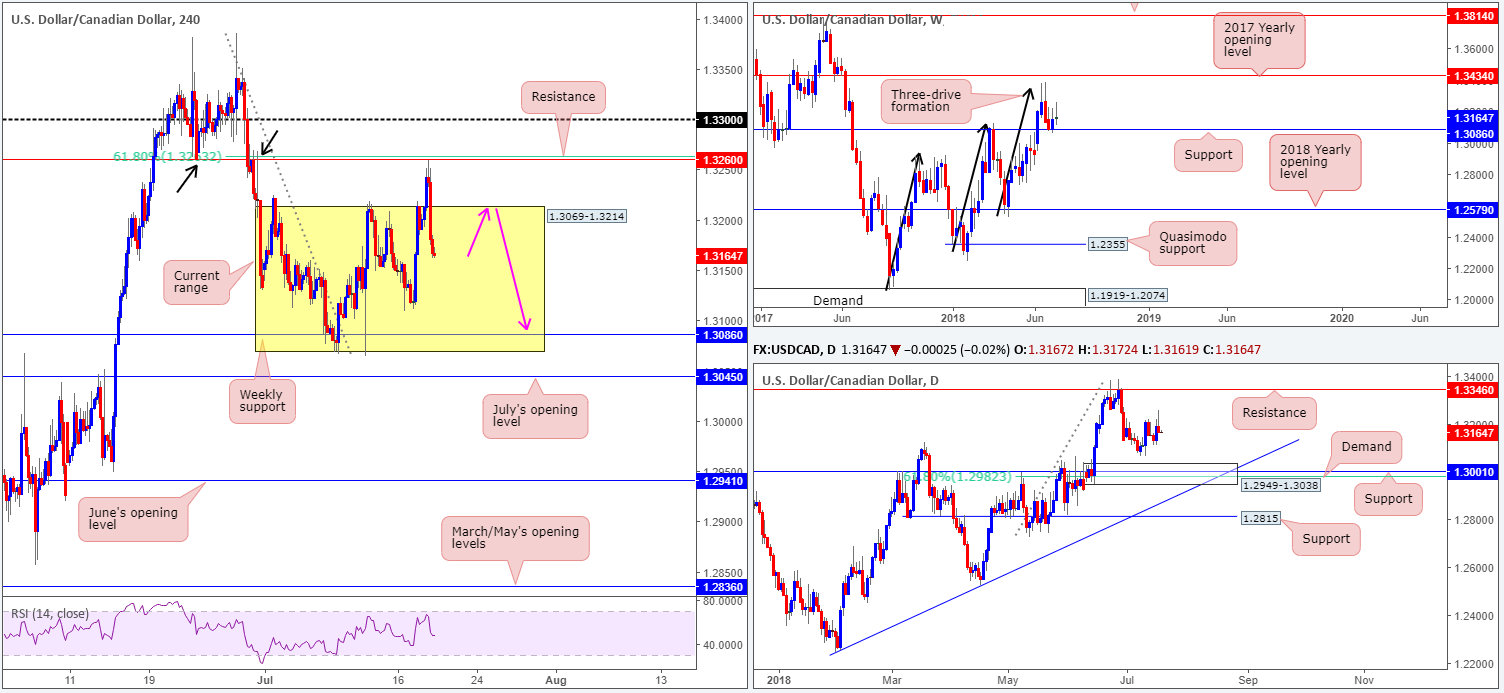Click the 1.3069-1.3214 range label
The image size is (1504, 693).
(586, 215)
